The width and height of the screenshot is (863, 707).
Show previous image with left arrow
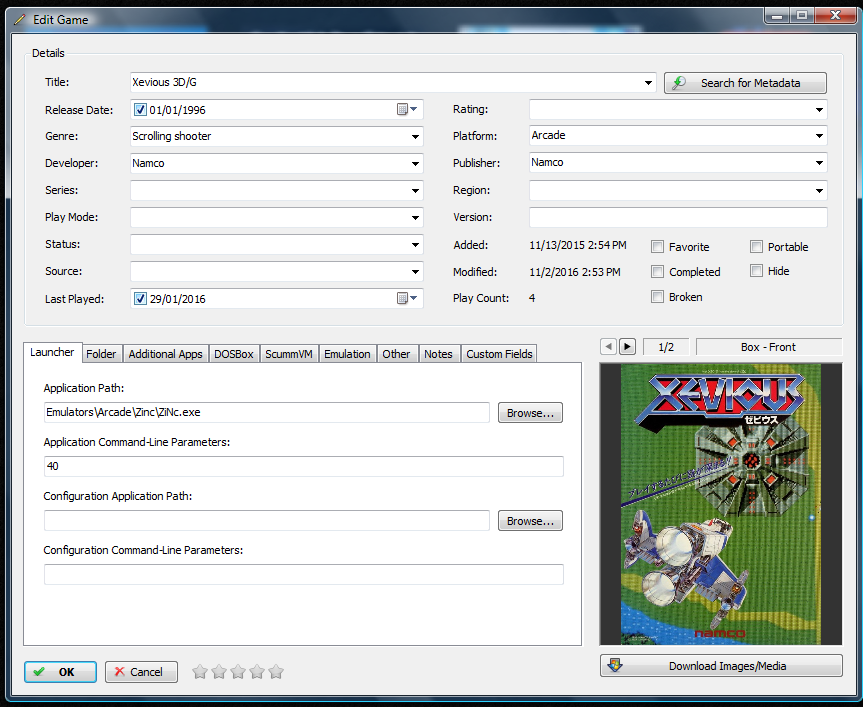[608, 347]
